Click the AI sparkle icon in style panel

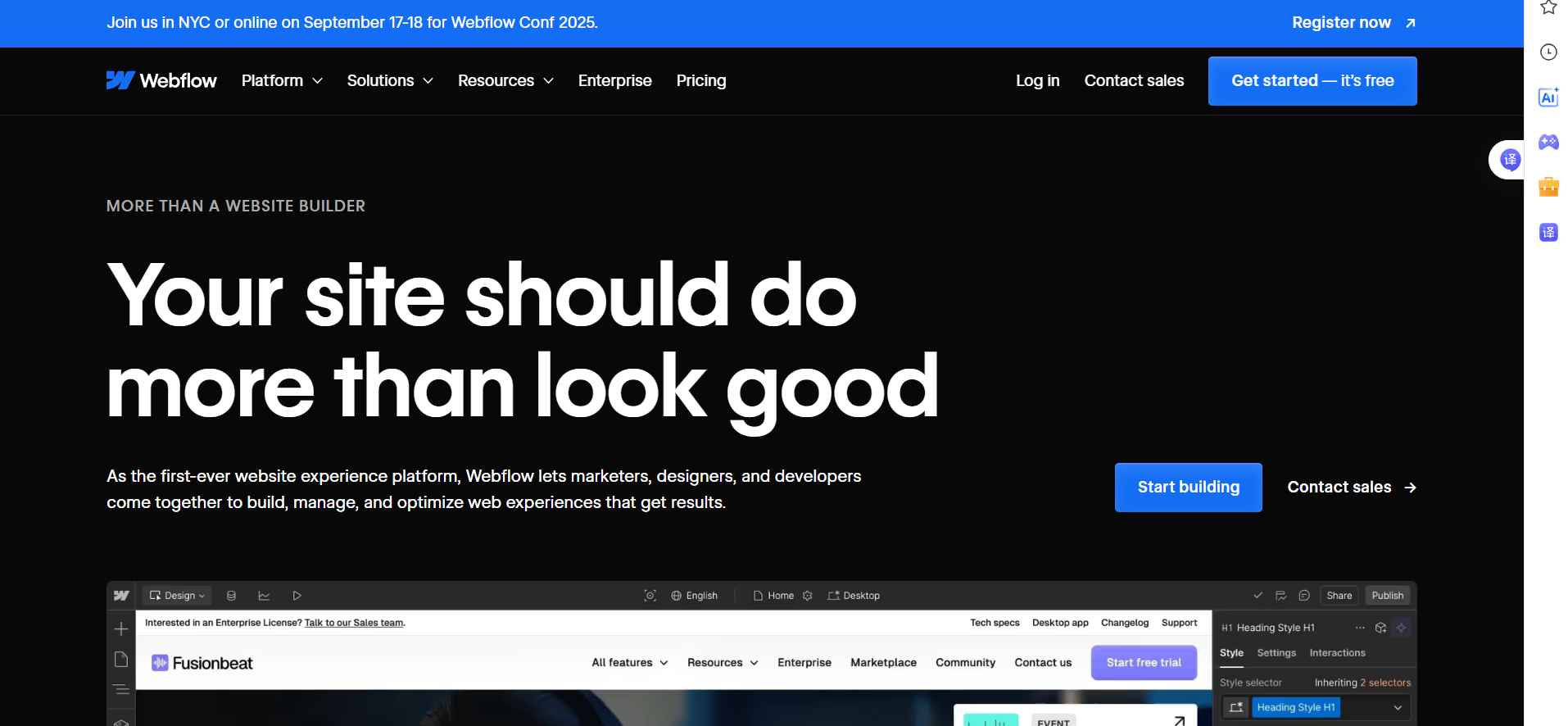pyautogui.click(x=1402, y=628)
